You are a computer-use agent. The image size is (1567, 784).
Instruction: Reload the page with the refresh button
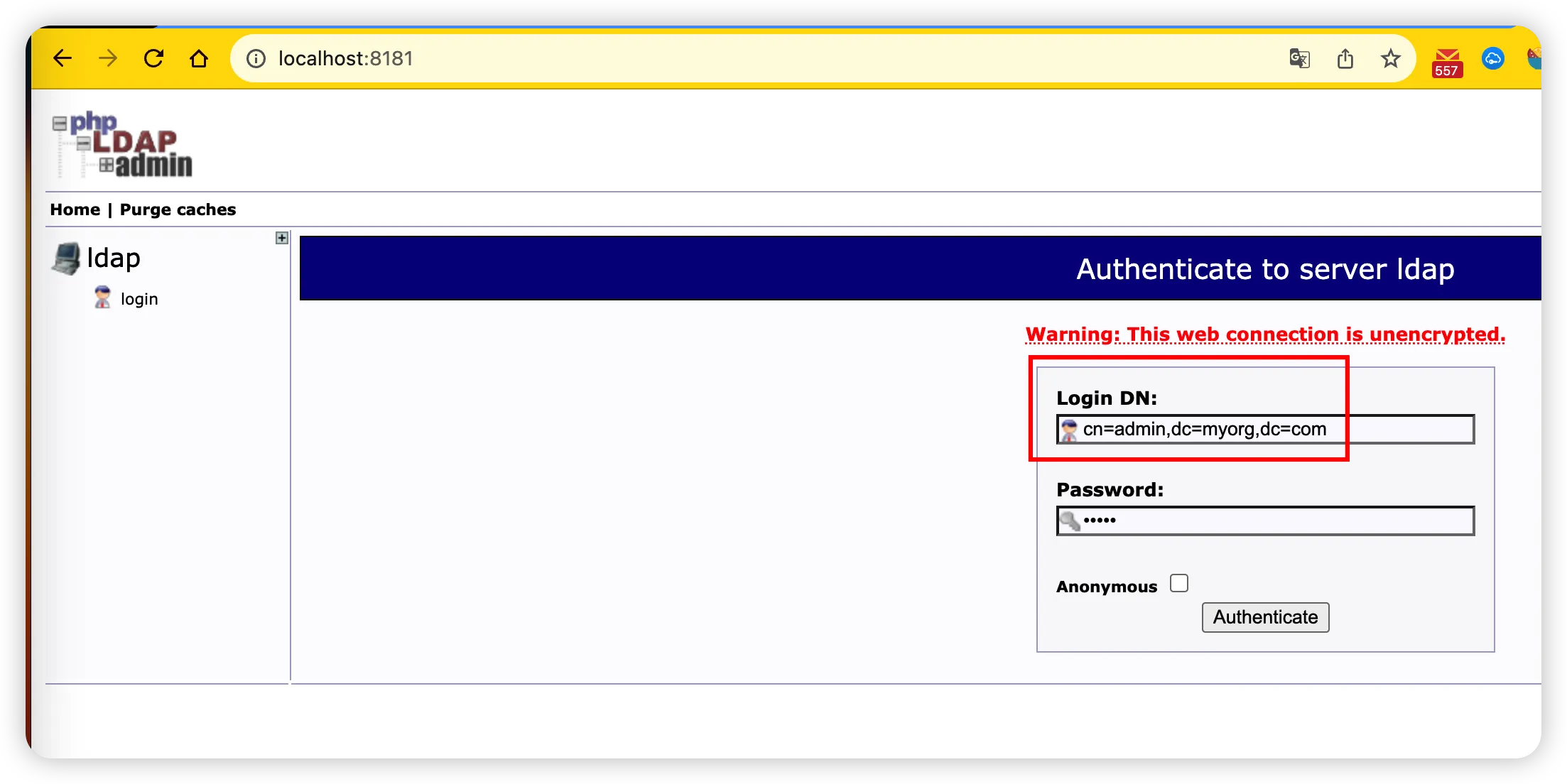[x=154, y=58]
